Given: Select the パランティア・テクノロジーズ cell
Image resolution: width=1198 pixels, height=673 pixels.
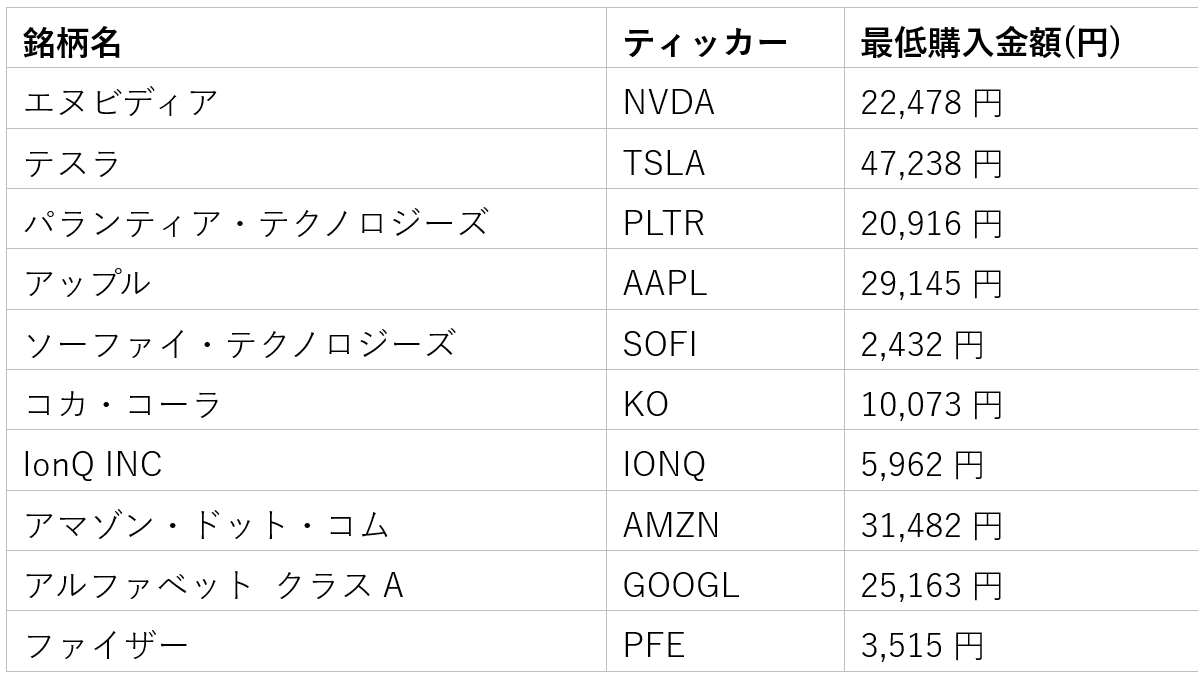Looking at the screenshot, I should click(256, 223).
